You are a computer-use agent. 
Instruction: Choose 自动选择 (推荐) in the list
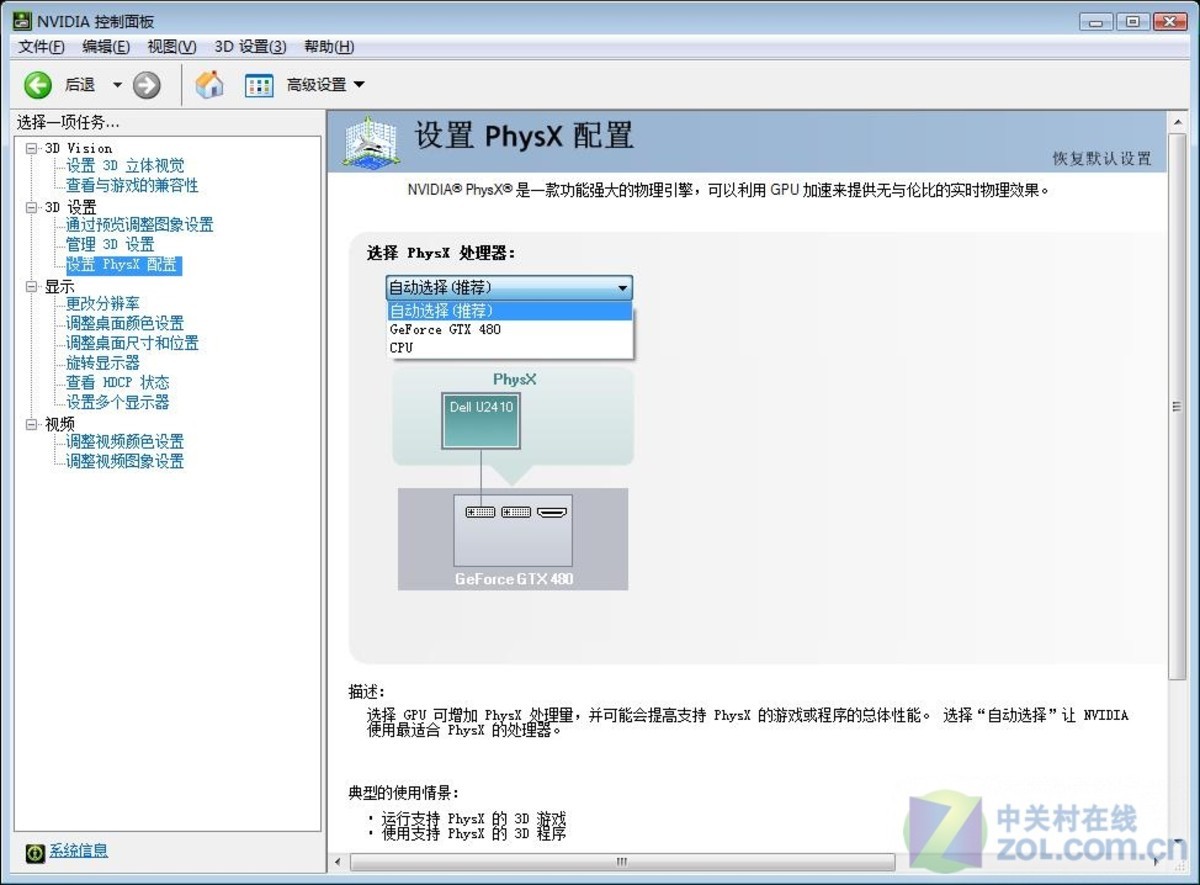pyautogui.click(x=510, y=311)
